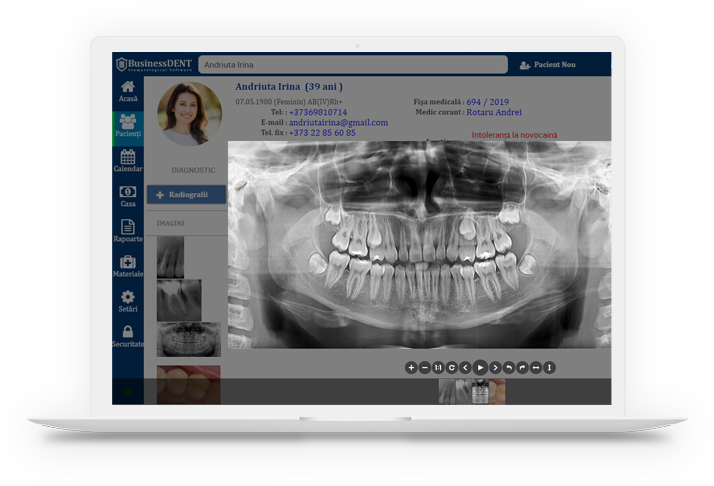Flip the radiograph horizontally
This screenshot has height=486, width=714.
tap(536, 368)
